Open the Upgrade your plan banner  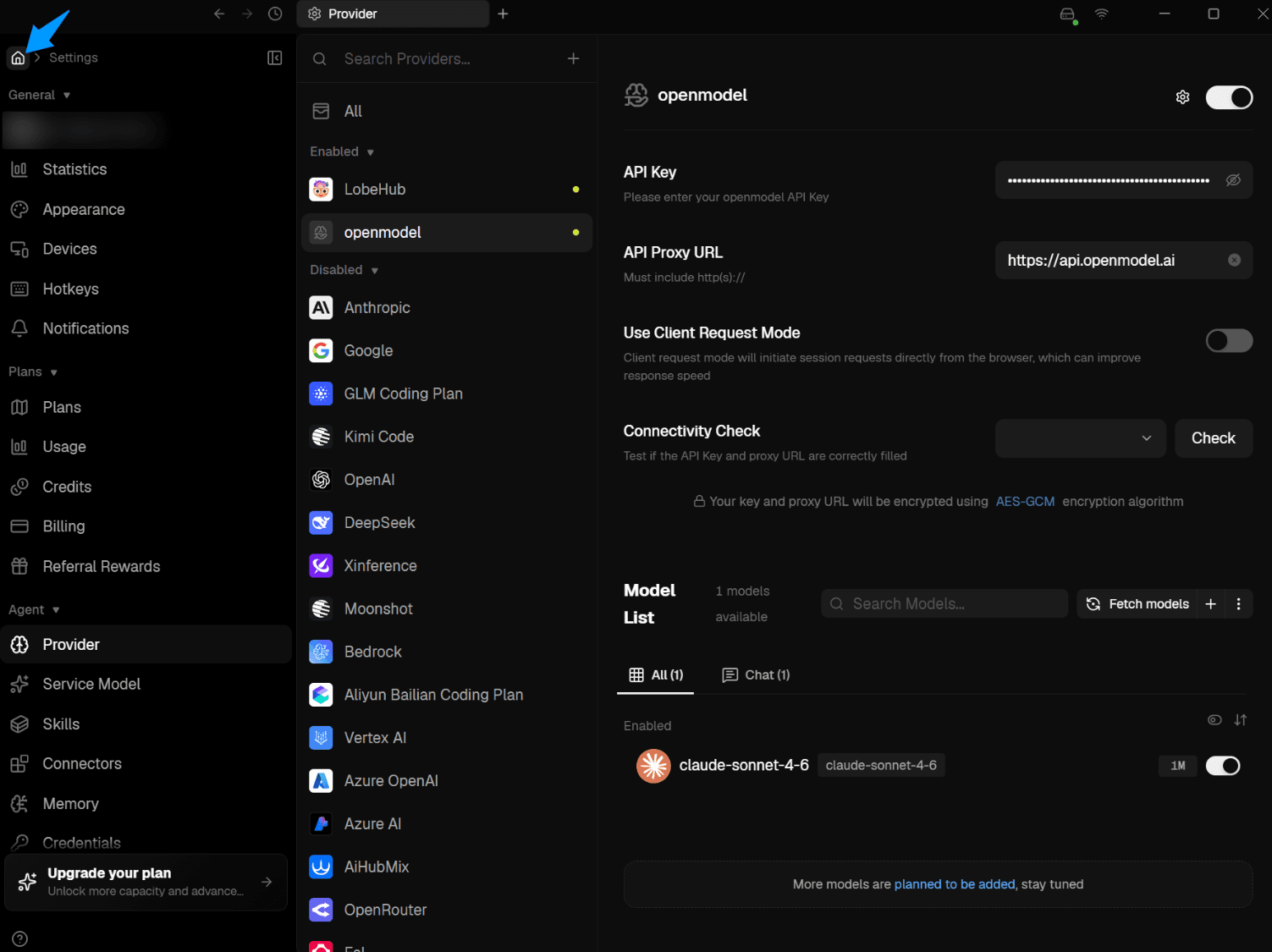point(146,882)
